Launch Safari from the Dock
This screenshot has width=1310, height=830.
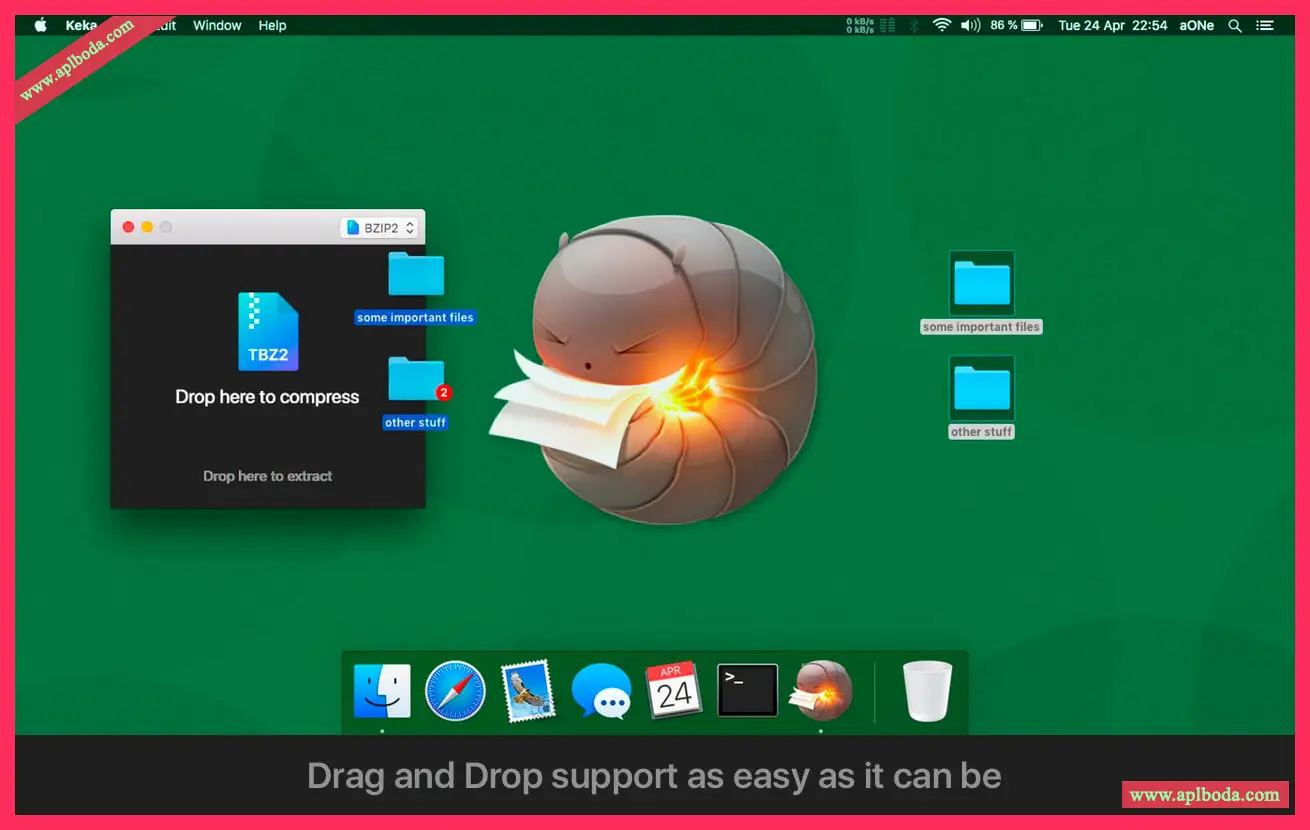pyautogui.click(x=455, y=691)
